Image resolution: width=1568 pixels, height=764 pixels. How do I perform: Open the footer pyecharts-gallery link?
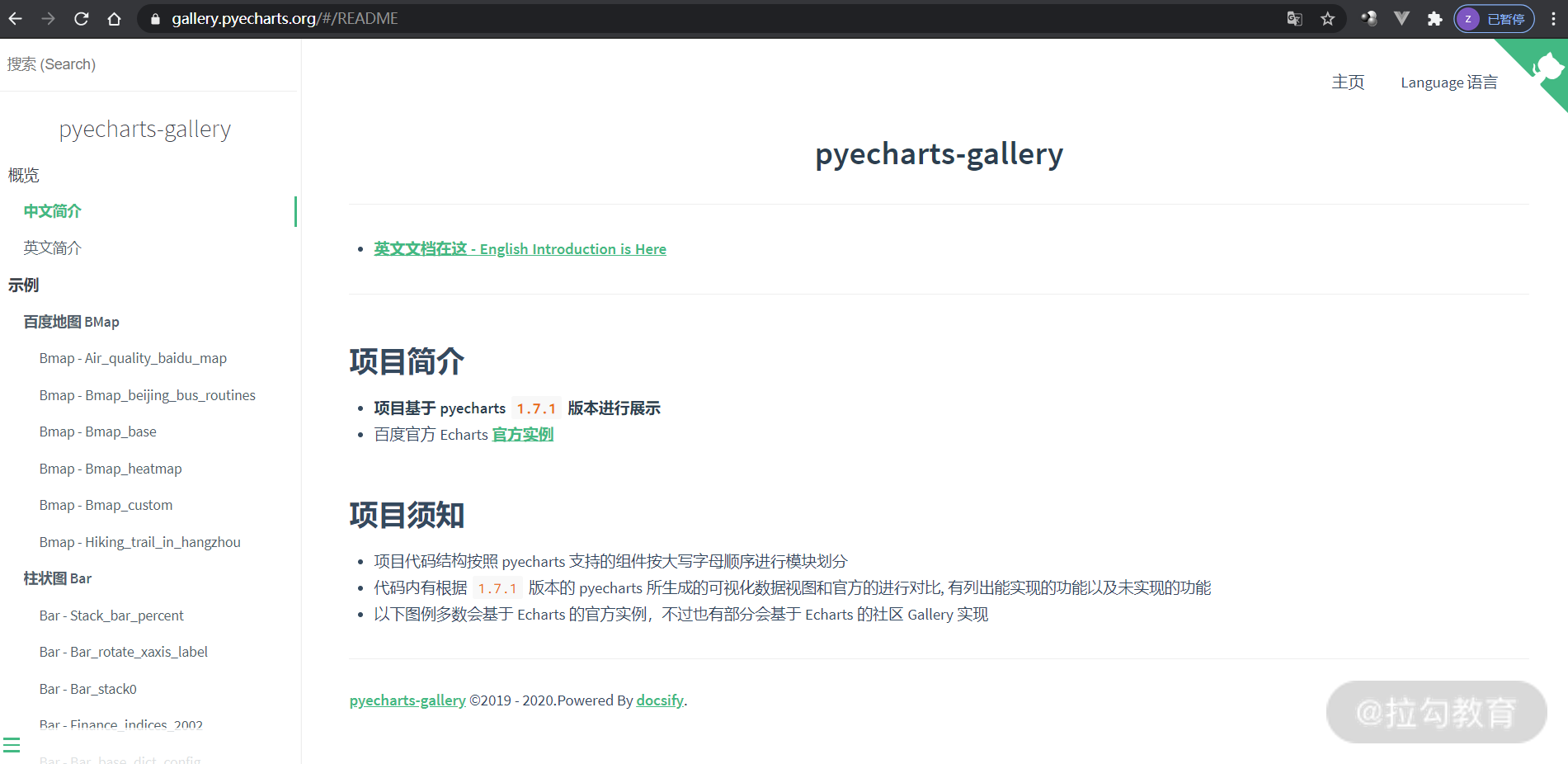tap(407, 700)
